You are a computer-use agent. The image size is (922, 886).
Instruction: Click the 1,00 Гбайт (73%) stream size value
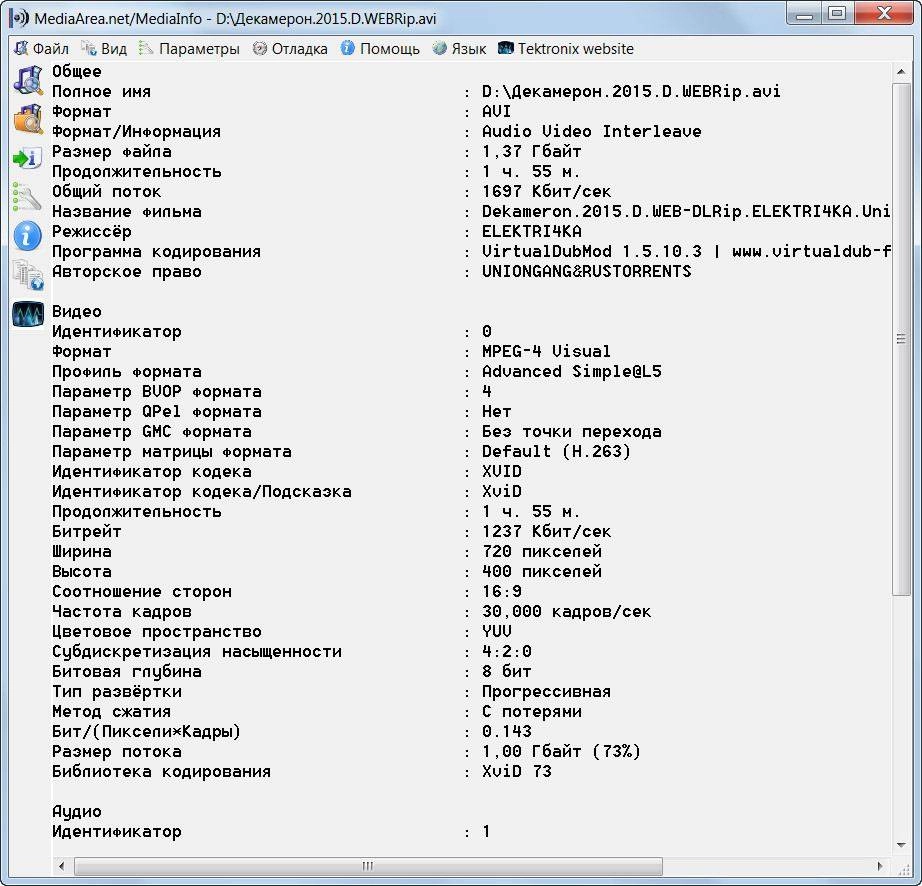click(x=562, y=751)
